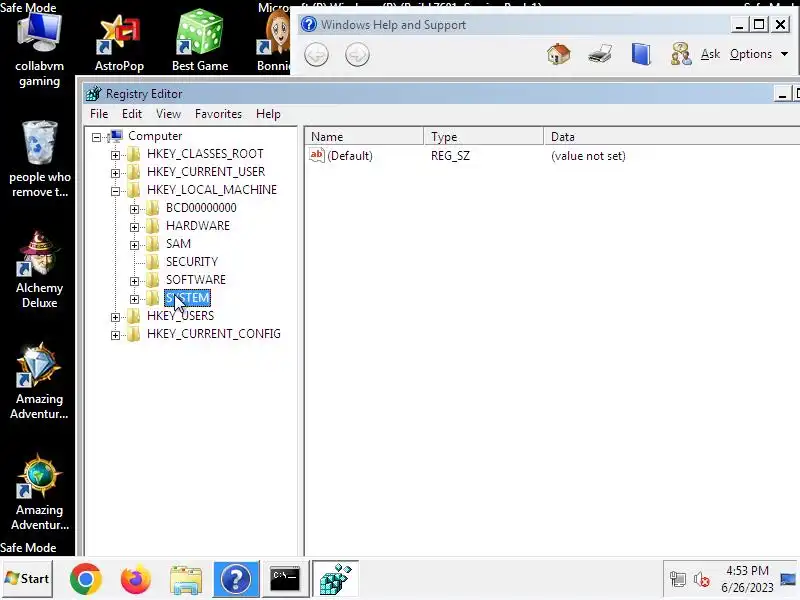Screen dimensions: 800x600
Task: Select the HKEY_LOCAL_MACHINE key
Action: [x=212, y=190]
